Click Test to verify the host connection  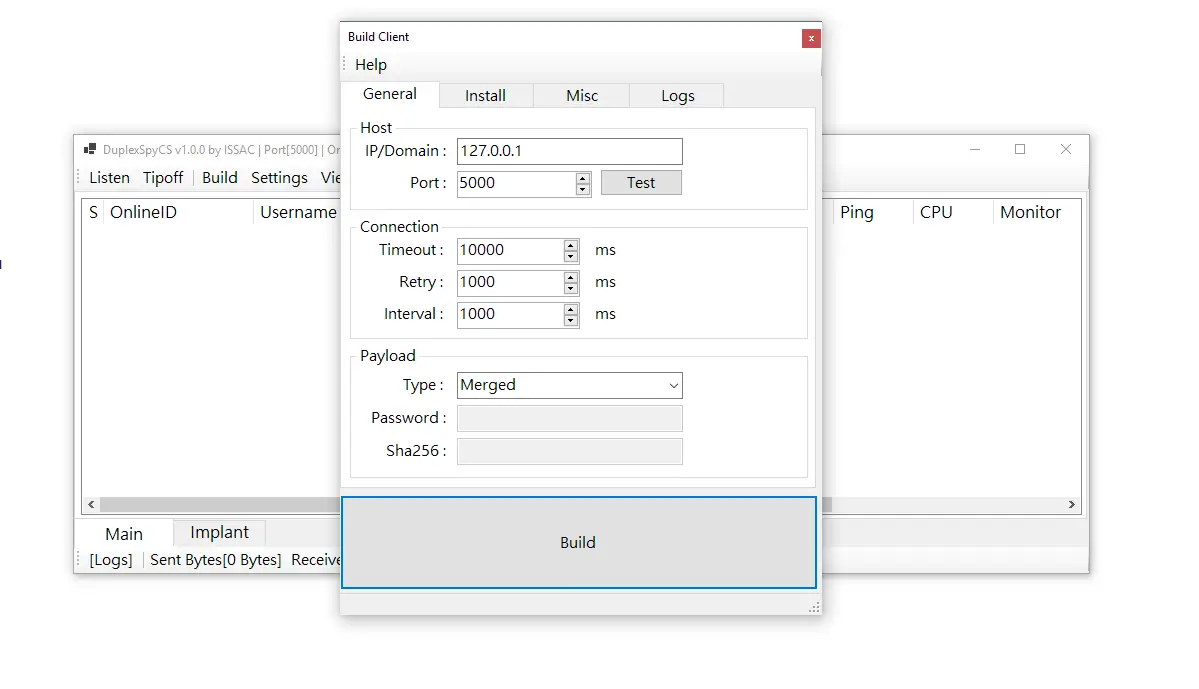point(640,182)
